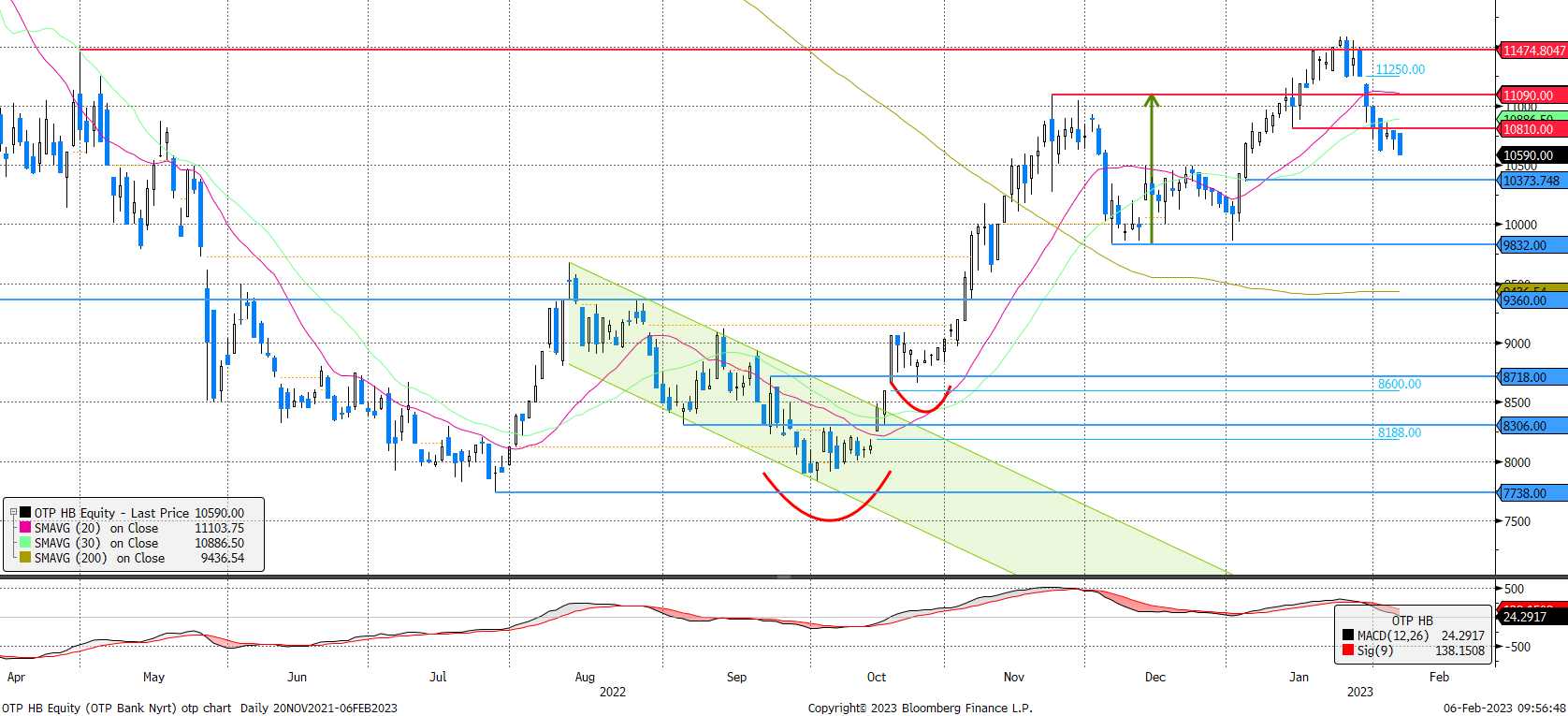Click Bloomberg Finance copyright text

(921, 708)
